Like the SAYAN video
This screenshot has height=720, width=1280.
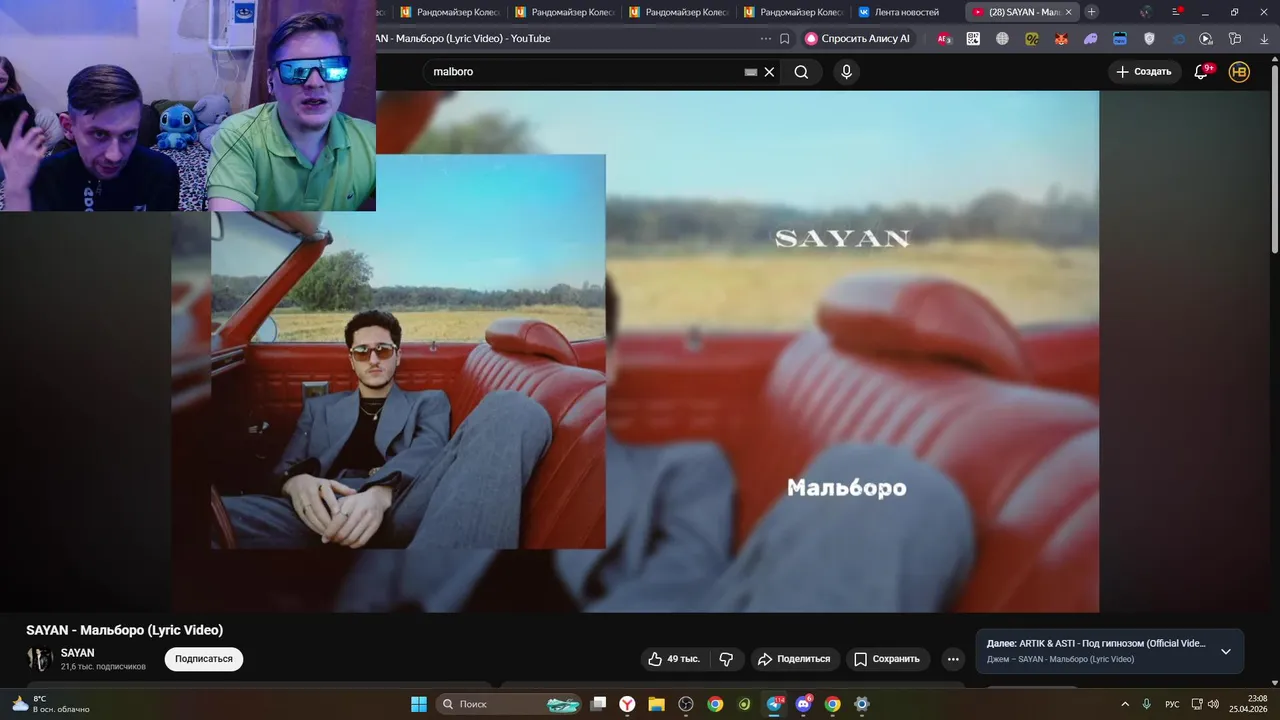674,659
